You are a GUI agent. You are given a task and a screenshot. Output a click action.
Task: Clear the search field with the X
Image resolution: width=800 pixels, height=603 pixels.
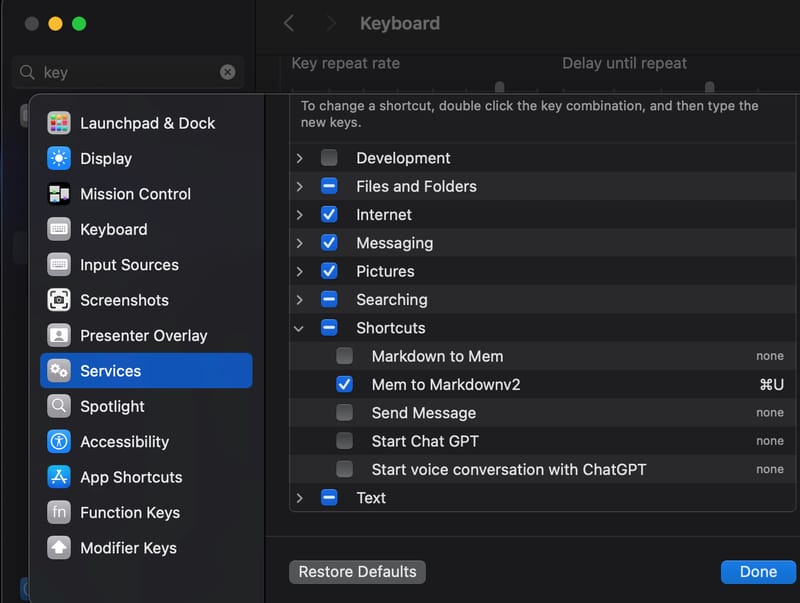click(x=228, y=72)
